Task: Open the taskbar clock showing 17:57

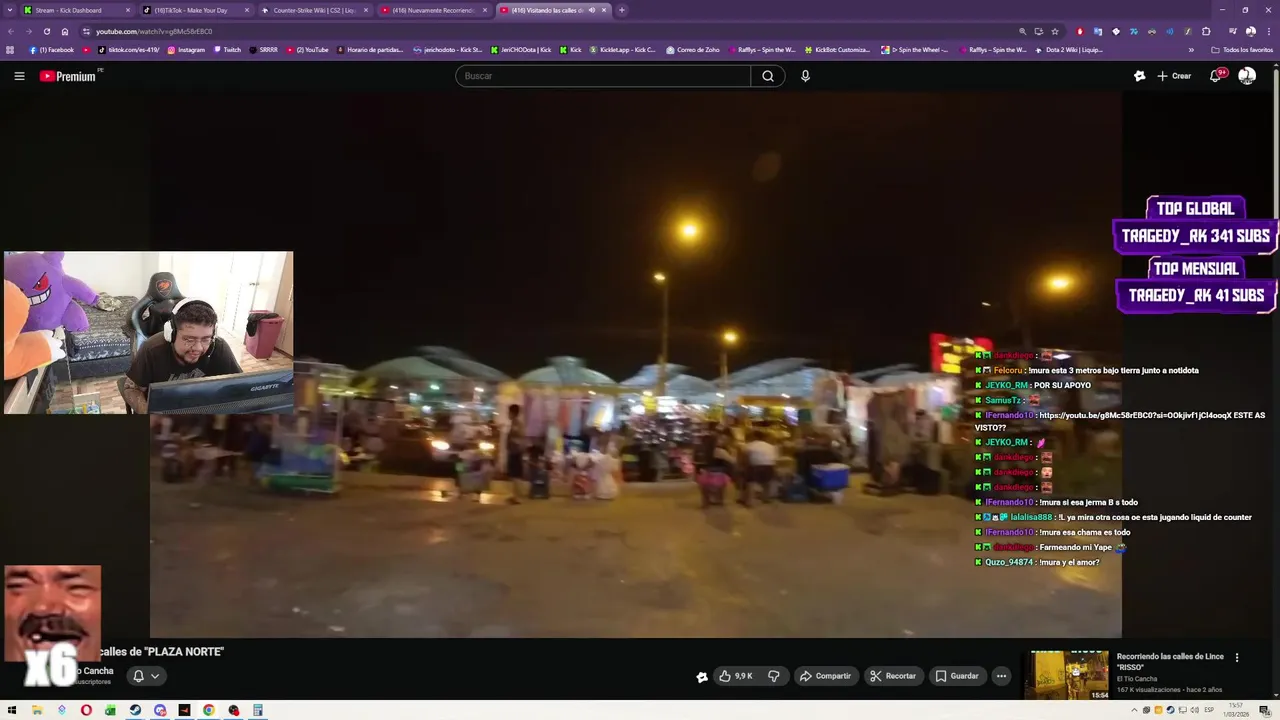Action: click(1237, 710)
